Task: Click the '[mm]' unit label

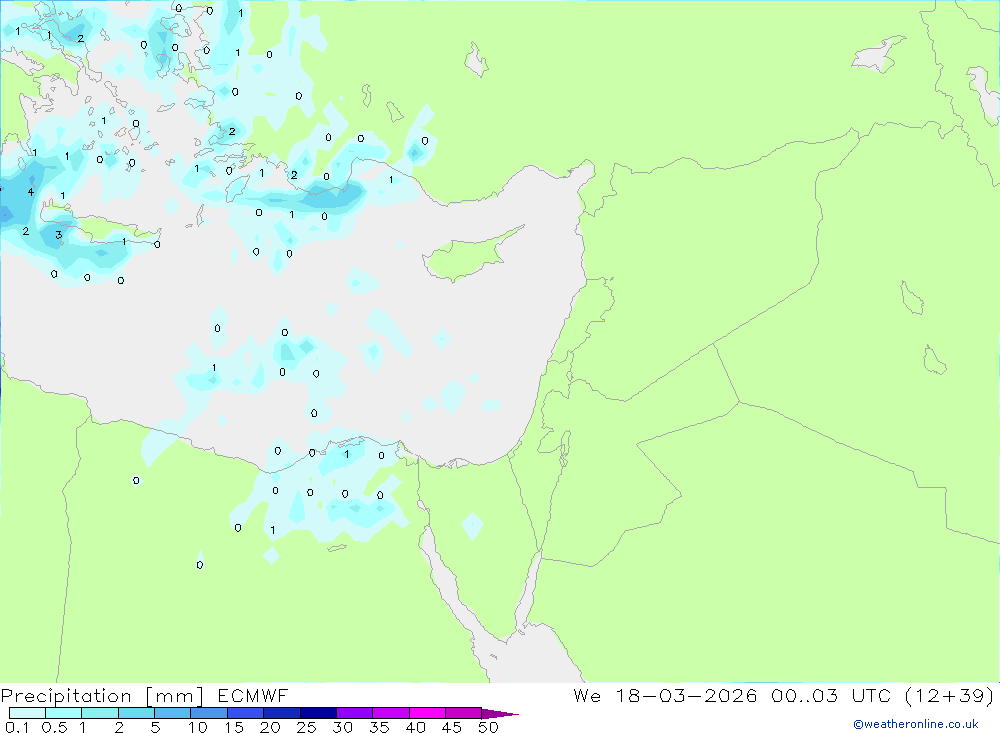Action: pos(175,695)
